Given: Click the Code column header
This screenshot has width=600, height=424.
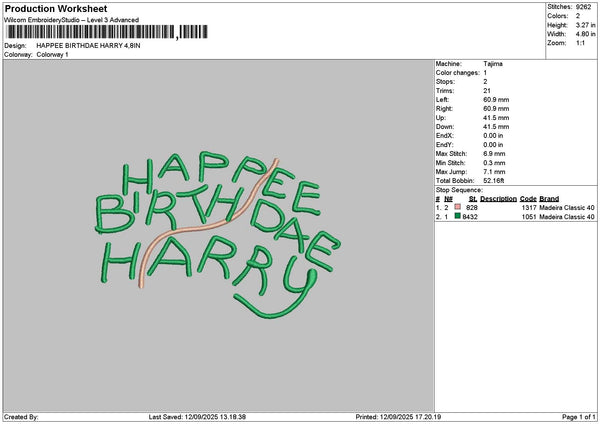Looking at the screenshot, I should tap(528, 199).
